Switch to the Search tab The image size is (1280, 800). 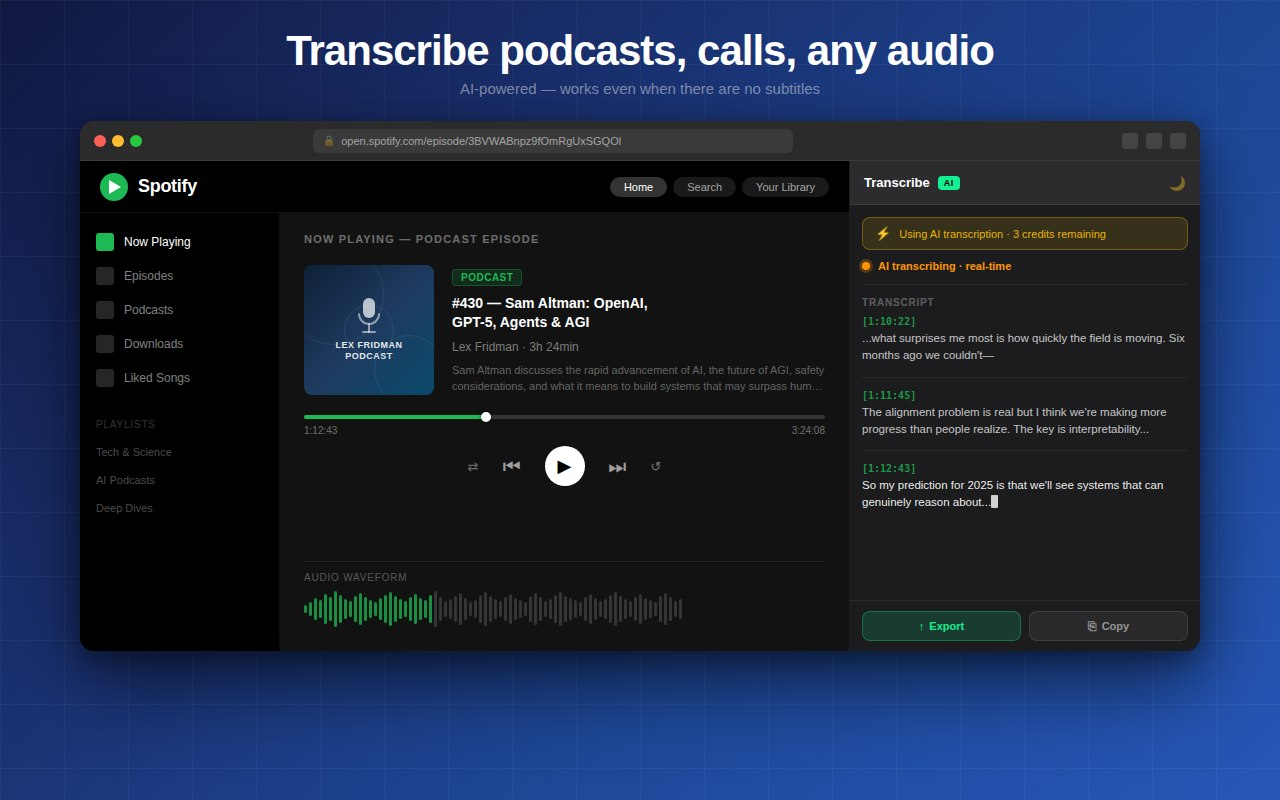(704, 187)
